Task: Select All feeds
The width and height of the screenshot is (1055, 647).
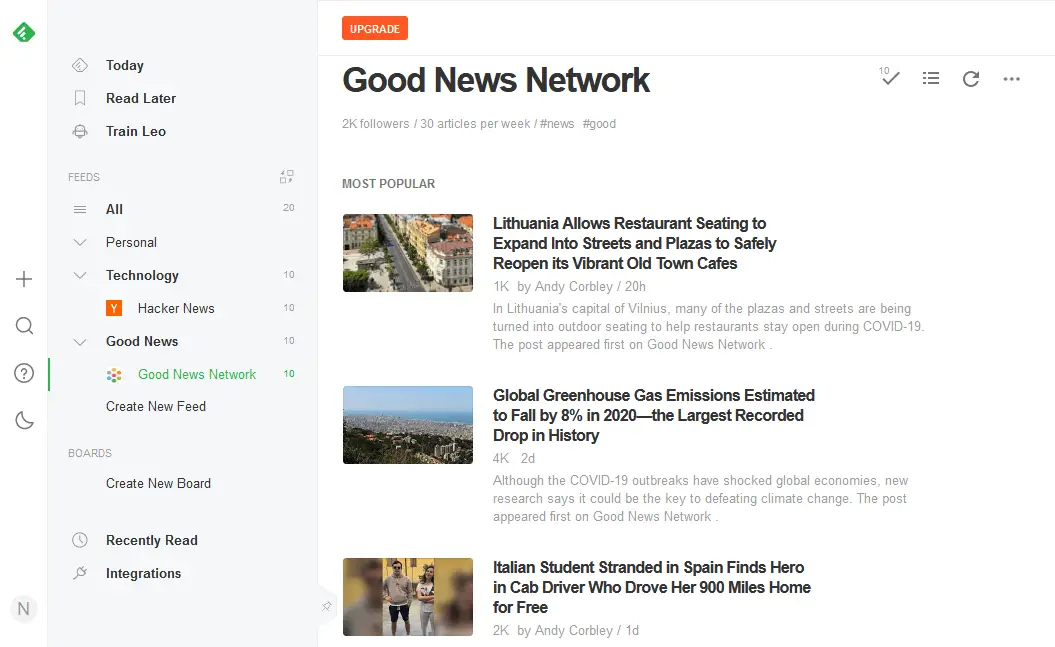Action: coord(114,209)
